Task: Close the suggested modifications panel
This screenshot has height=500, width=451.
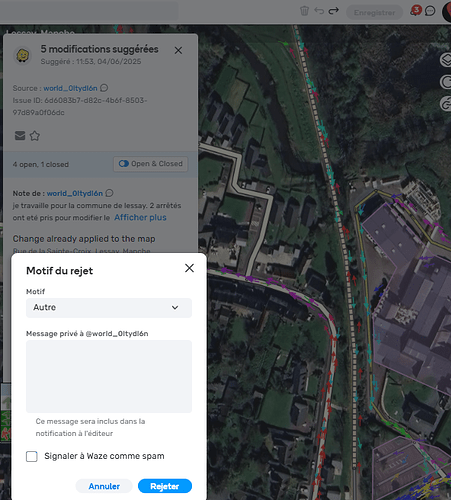Action: pyautogui.click(x=178, y=50)
